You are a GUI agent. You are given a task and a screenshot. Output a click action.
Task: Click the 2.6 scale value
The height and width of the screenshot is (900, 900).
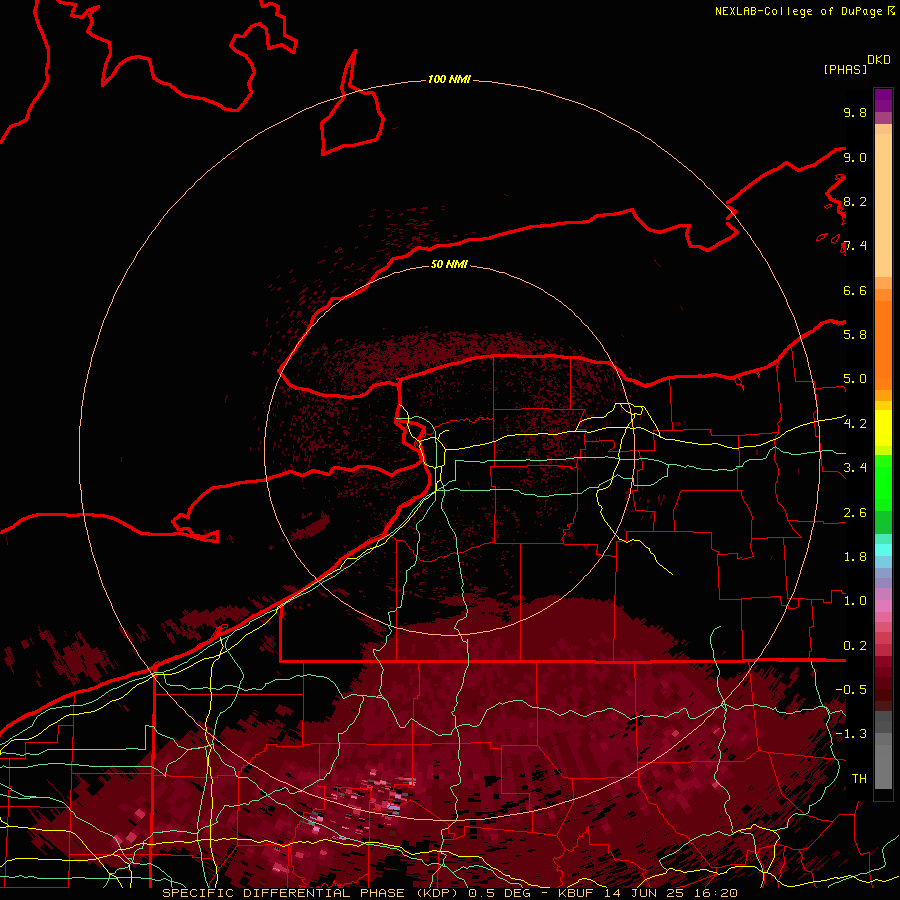tap(855, 513)
